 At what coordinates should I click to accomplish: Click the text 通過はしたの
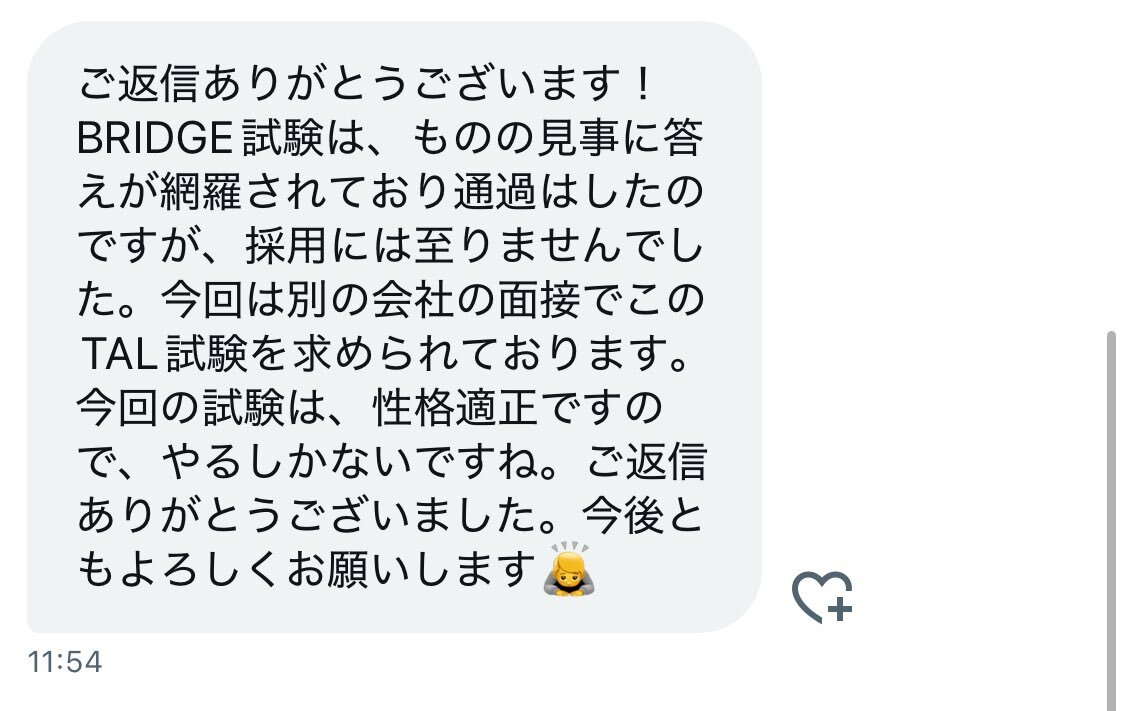pos(578,192)
